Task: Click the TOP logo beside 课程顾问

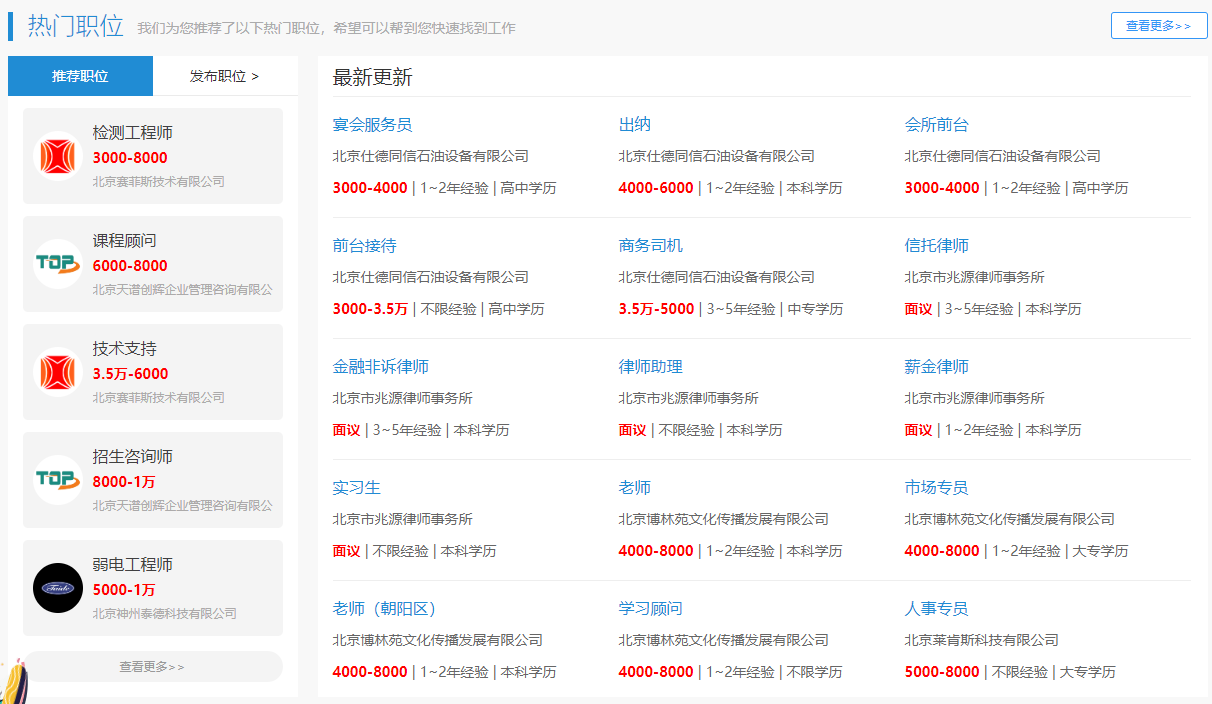Action: (x=58, y=264)
